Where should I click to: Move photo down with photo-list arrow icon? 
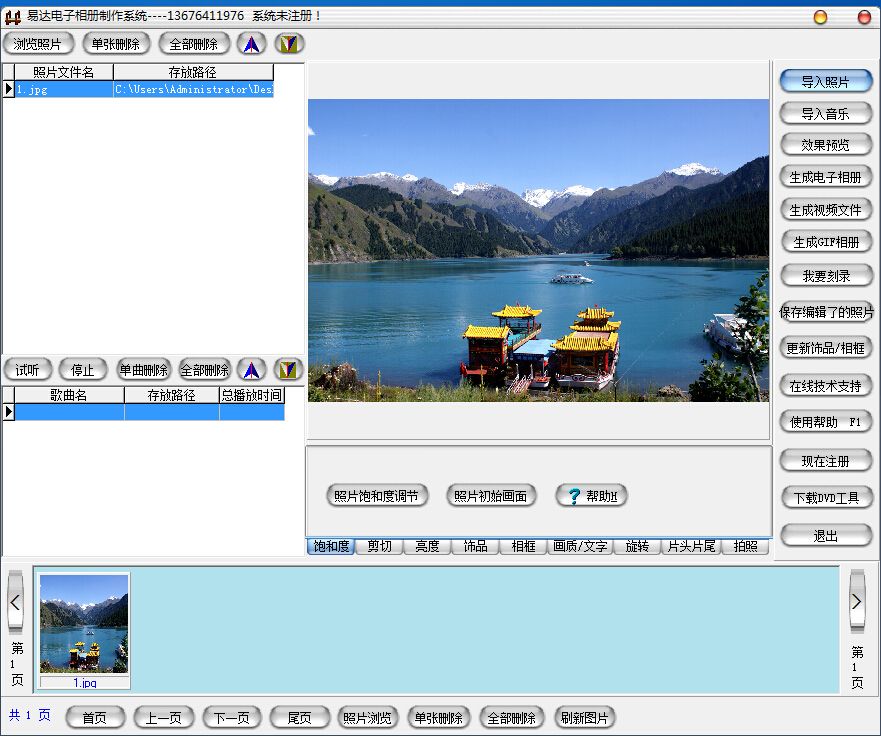(289, 43)
